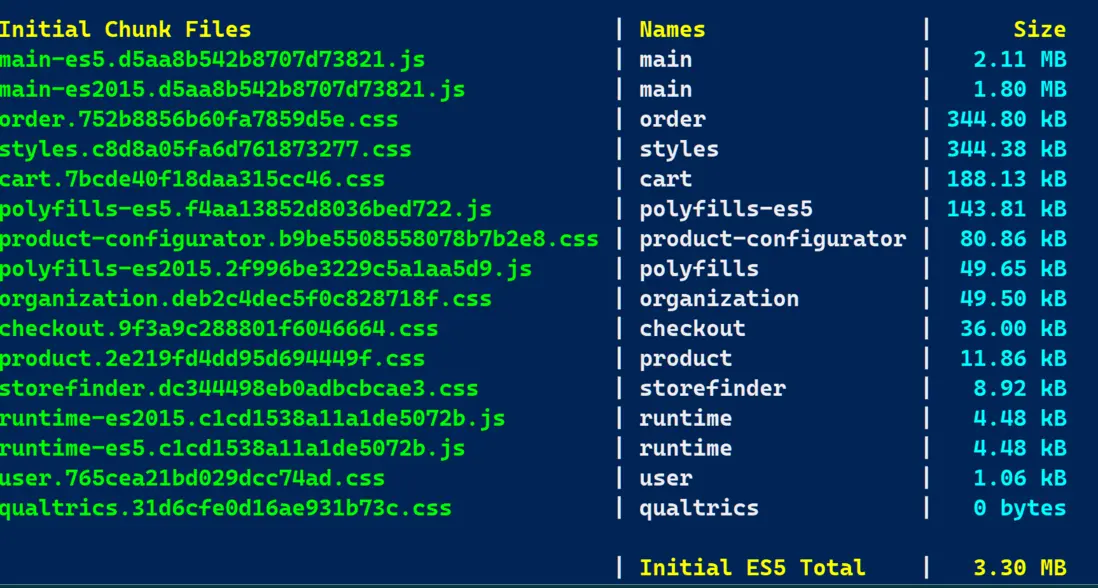This screenshot has width=1098, height=588.
Task: Click the order.752b8856b60fa7859d5e.css filename
Action: pos(199,120)
